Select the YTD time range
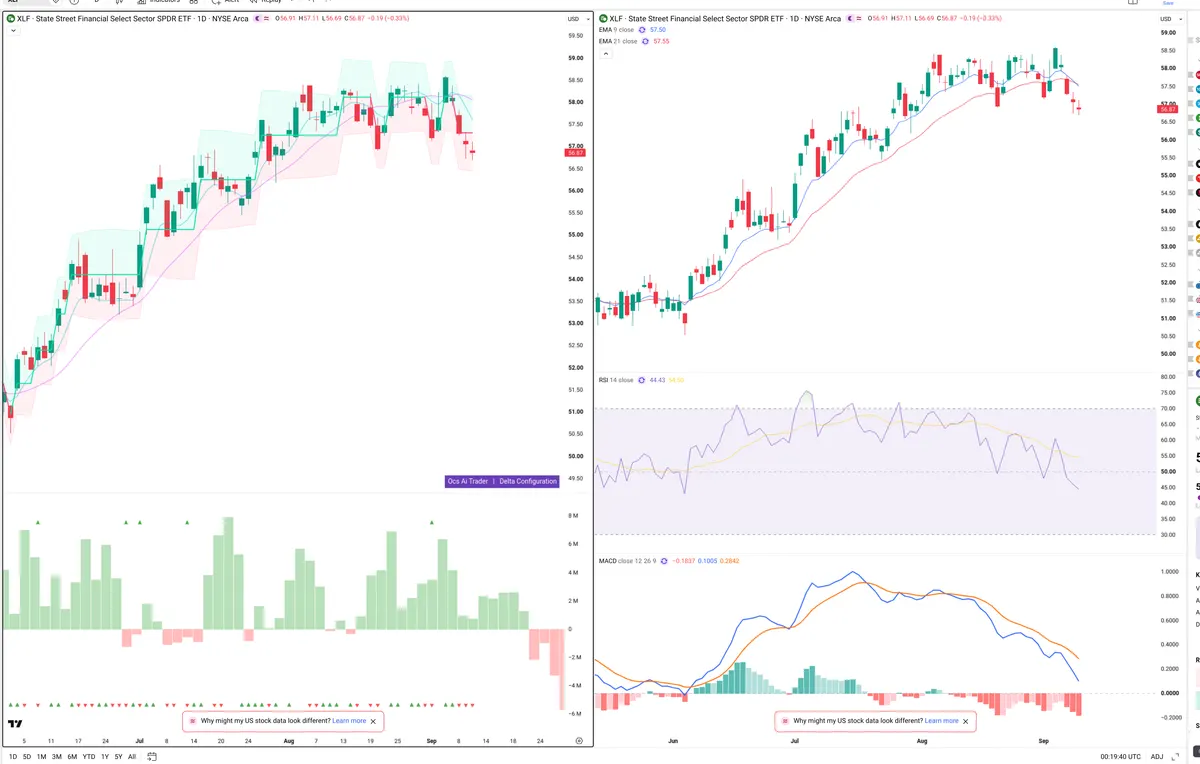Screen dimensions: 1200x764 tap(89, 757)
